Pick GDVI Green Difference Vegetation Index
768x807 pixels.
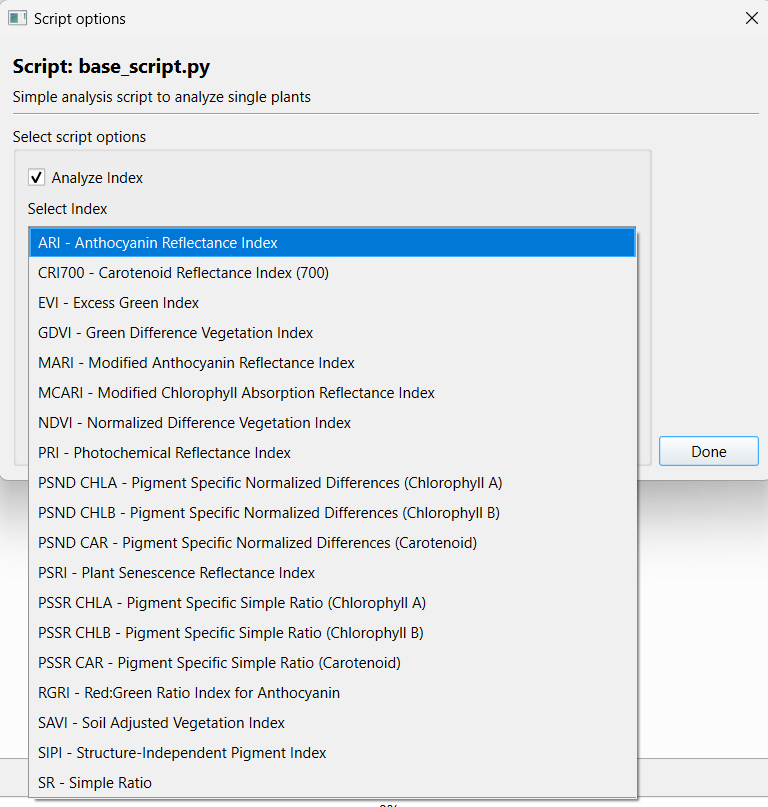coord(176,333)
